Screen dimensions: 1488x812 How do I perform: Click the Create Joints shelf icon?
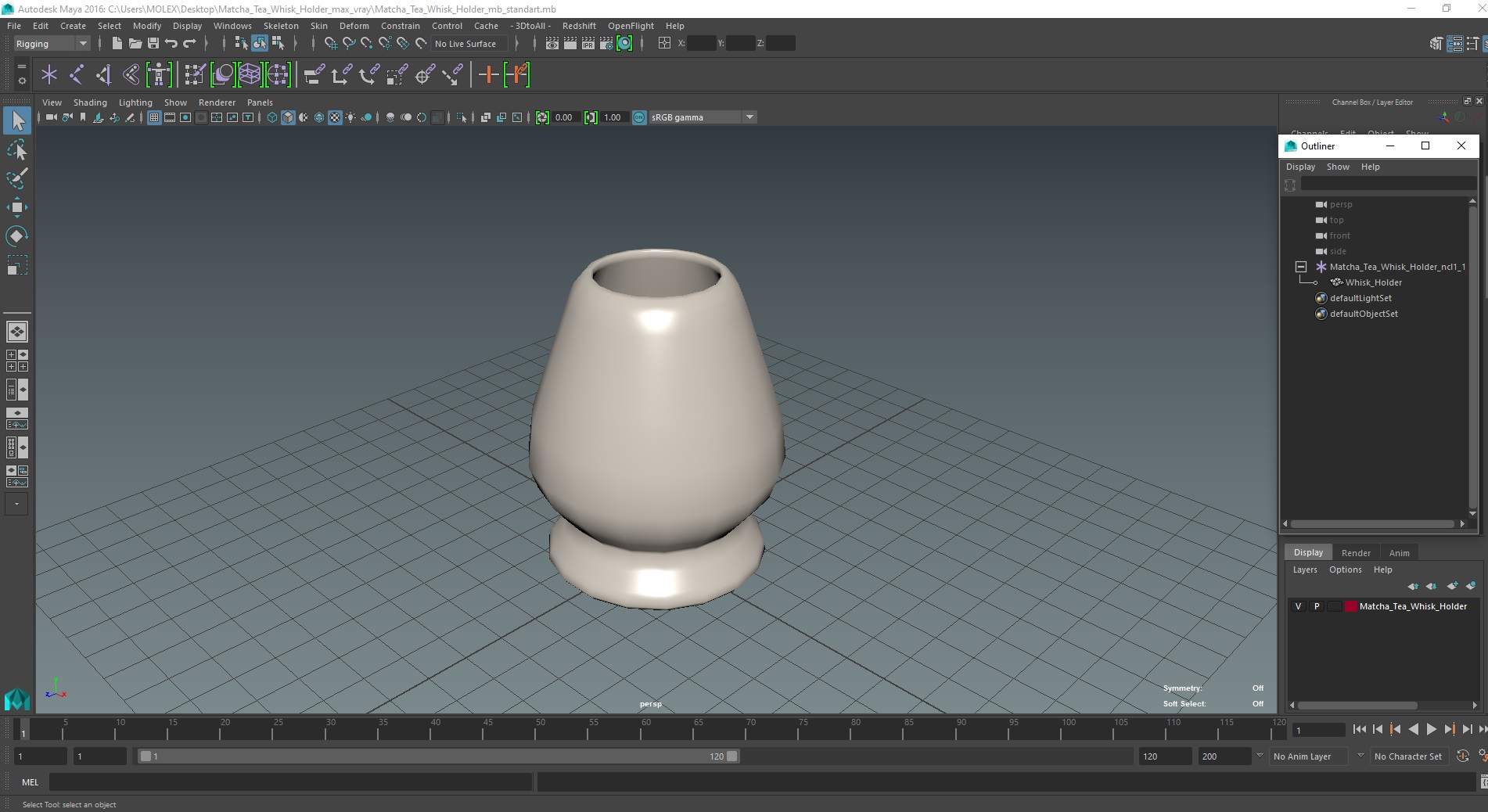click(x=77, y=75)
